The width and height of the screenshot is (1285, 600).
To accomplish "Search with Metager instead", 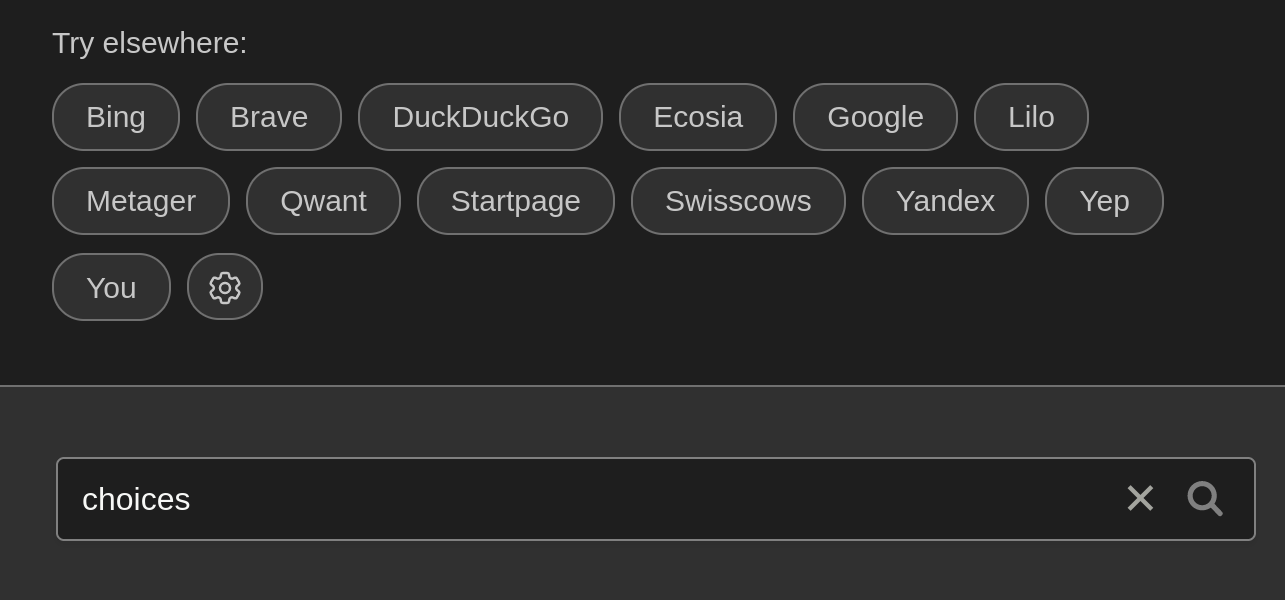I will tap(141, 200).
